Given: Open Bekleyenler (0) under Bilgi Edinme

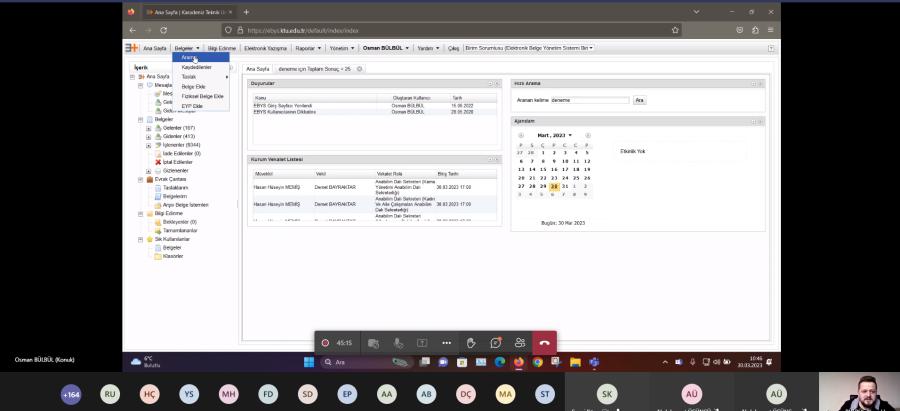Looking at the screenshot, I should pyautogui.click(x=180, y=222).
